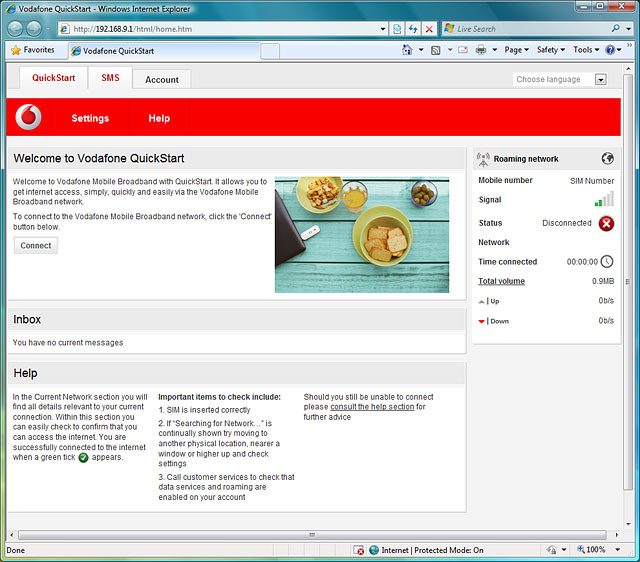640x562 pixels.
Task: Open the Tools menu
Action: [x=586, y=50]
